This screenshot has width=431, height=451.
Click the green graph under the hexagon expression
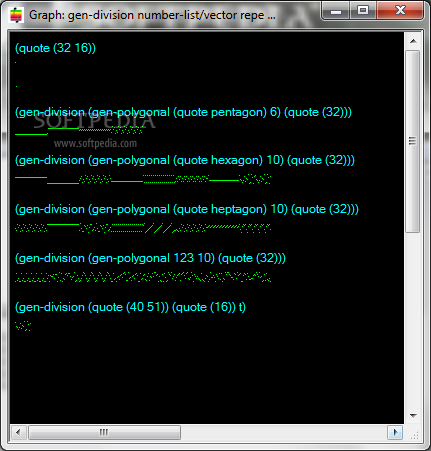click(x=143, y=179)
